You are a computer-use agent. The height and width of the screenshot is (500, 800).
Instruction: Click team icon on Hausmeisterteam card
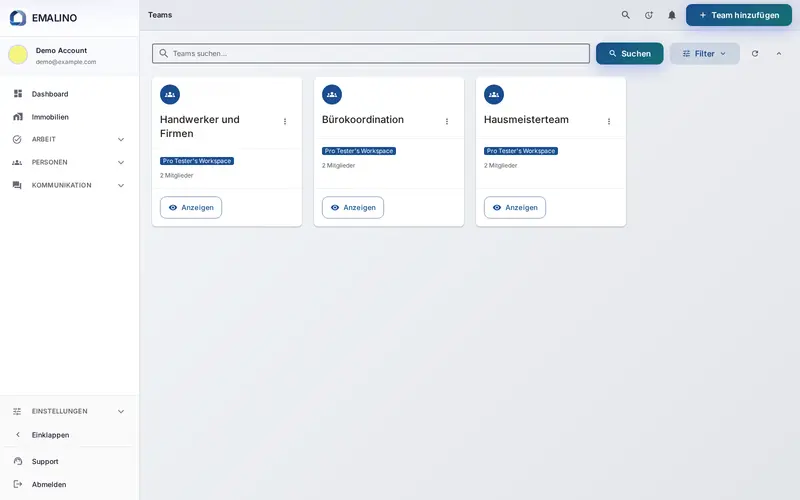pos(494,94)
